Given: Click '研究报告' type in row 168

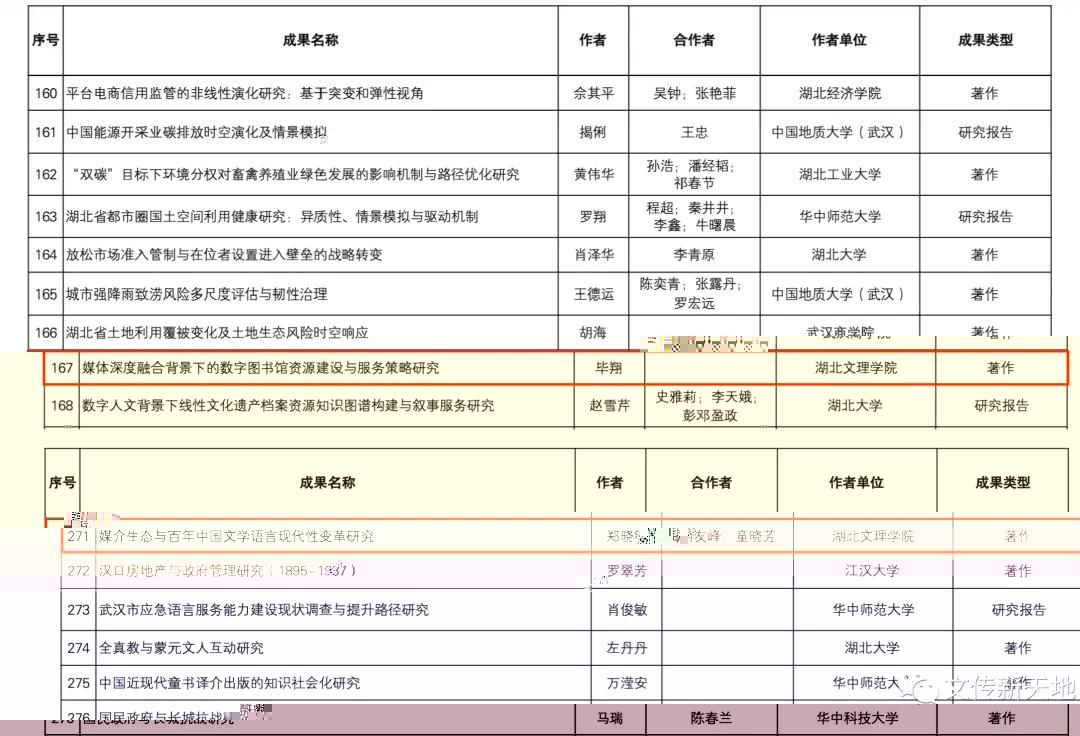Looking at the screenshot, I should 1001,406.
